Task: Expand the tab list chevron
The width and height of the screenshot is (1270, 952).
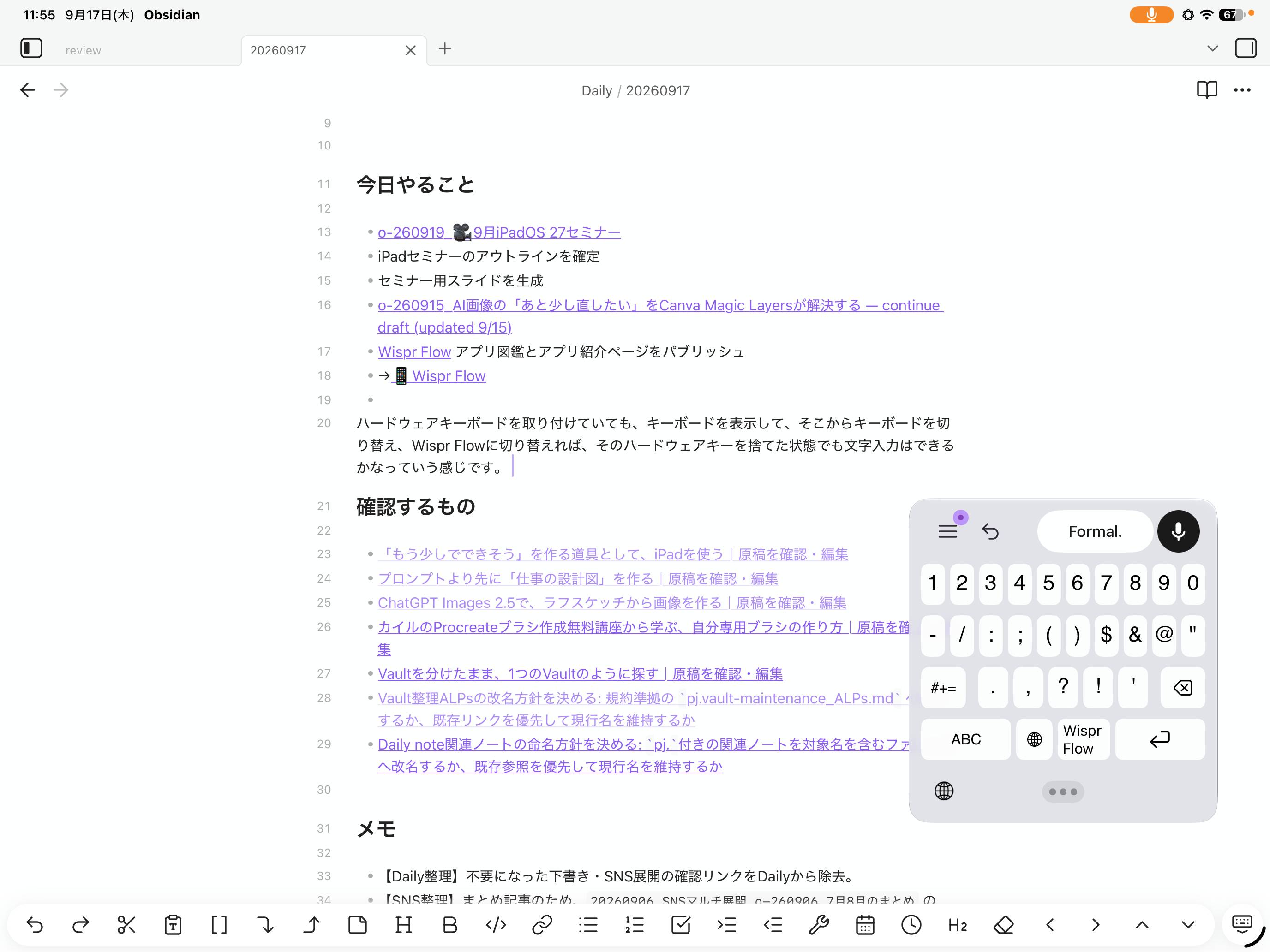Action: pyautogui.click(x=1212, y=49)
